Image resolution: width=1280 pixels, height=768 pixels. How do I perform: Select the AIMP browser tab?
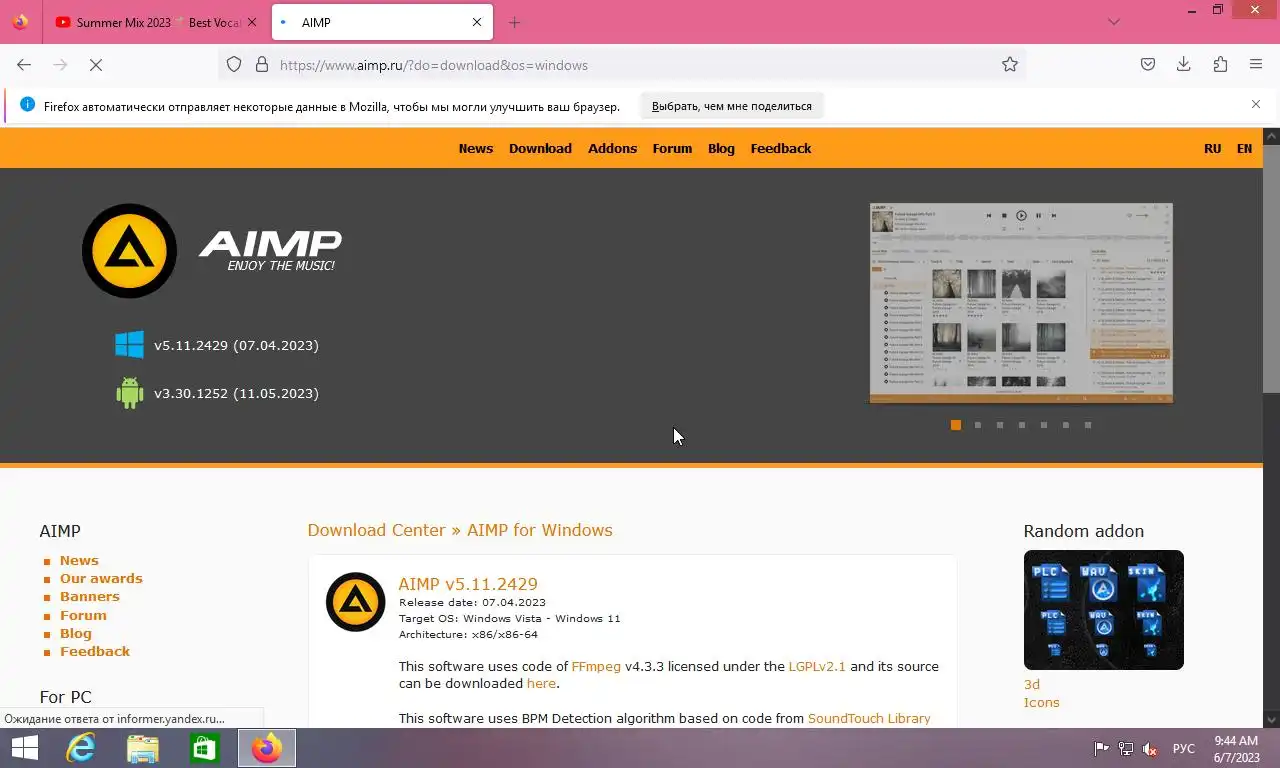[382, 22]
